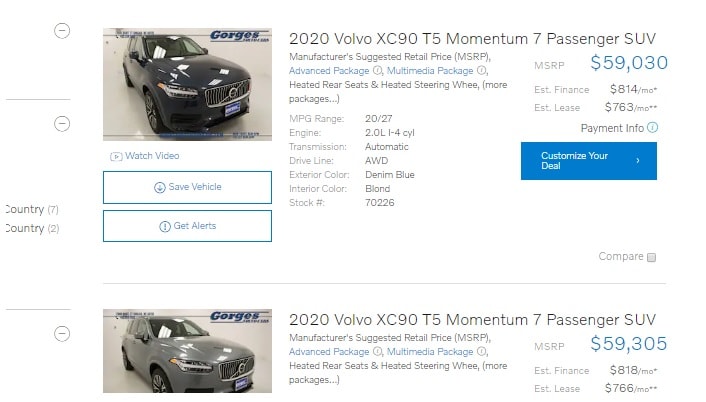Check the Compare checkbox for first Volvo

pos(651,257)
